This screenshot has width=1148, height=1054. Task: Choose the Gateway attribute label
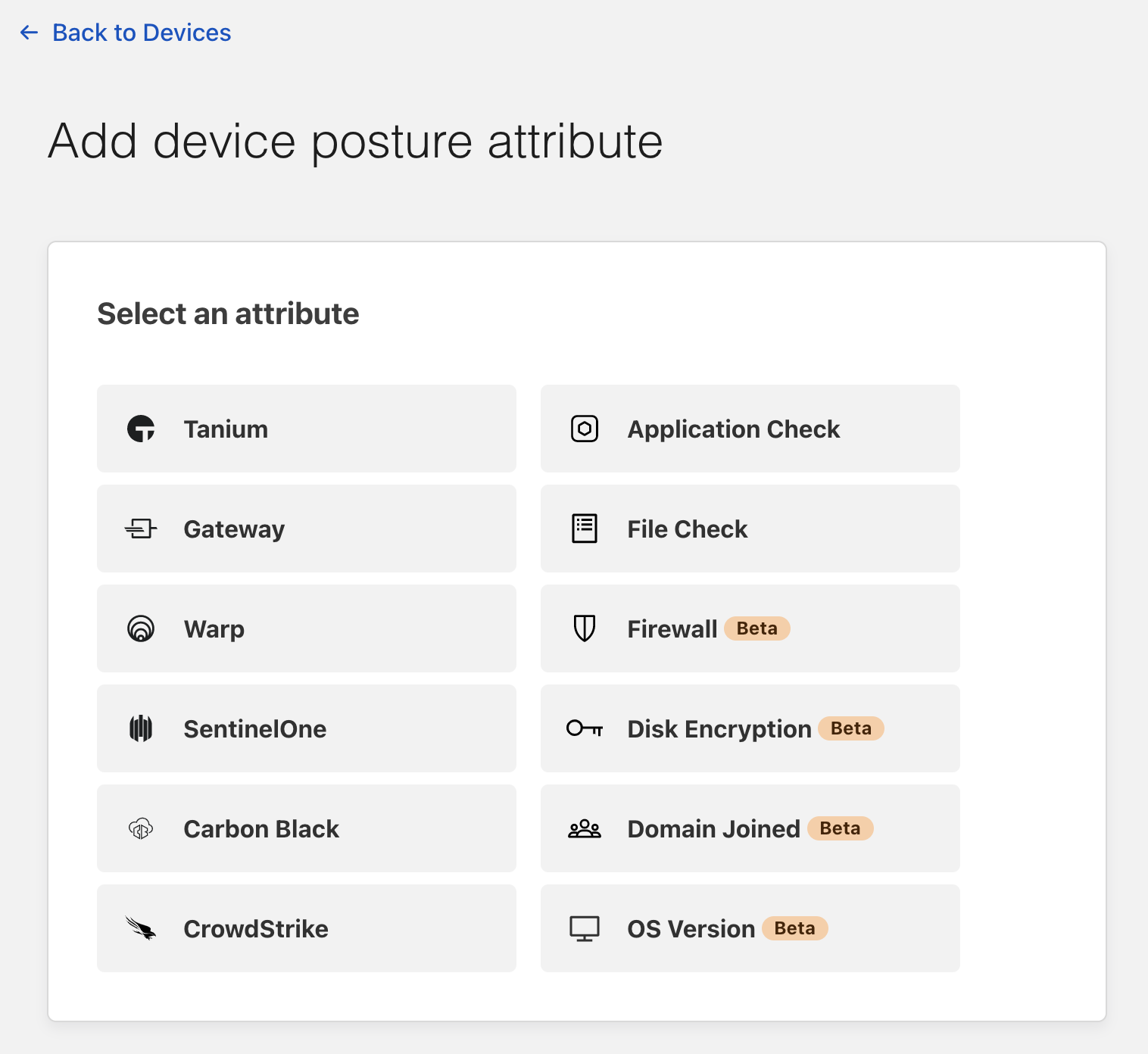tap(234, 529)
